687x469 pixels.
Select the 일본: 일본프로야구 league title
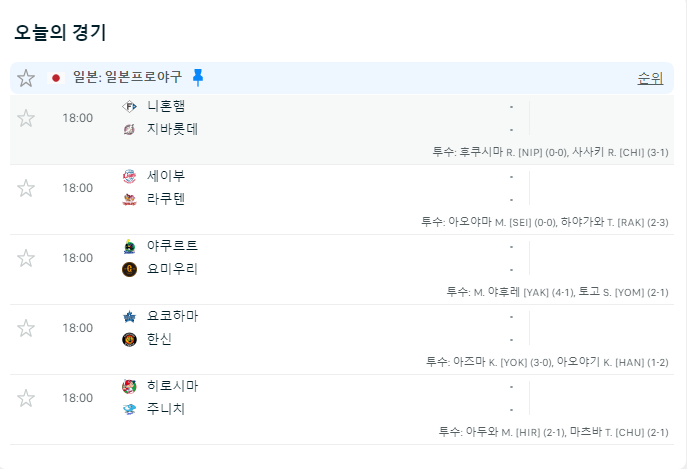coord(127,77)
